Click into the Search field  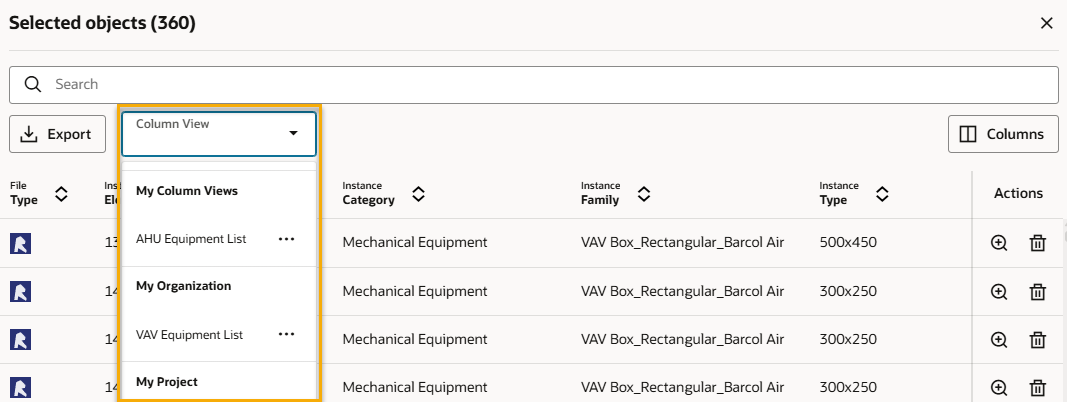pyautogui.click(x=550, y=84)
